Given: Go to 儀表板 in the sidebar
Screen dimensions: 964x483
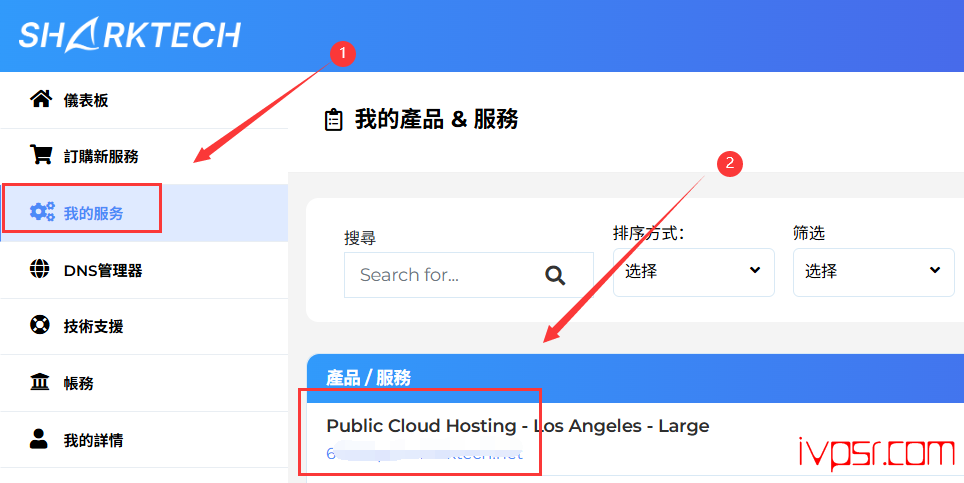Looking at the screenshot, I should [144, 100].
